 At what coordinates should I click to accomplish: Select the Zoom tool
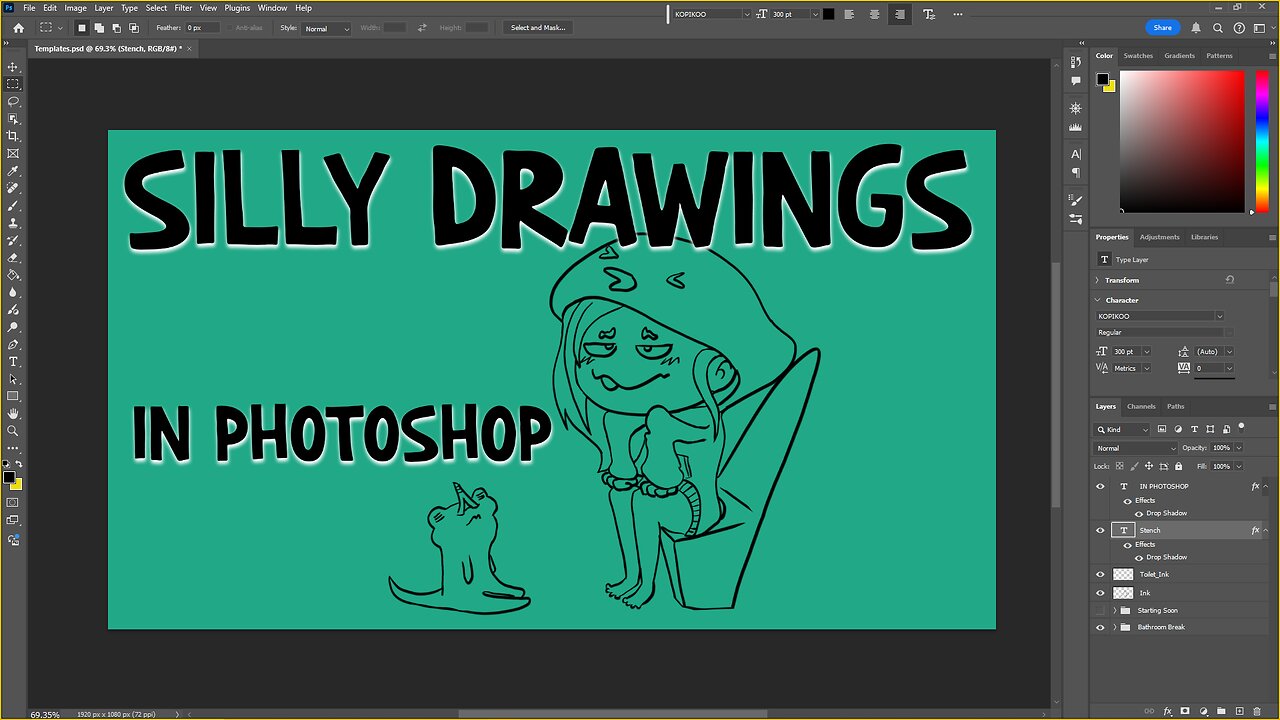[13, 430]
